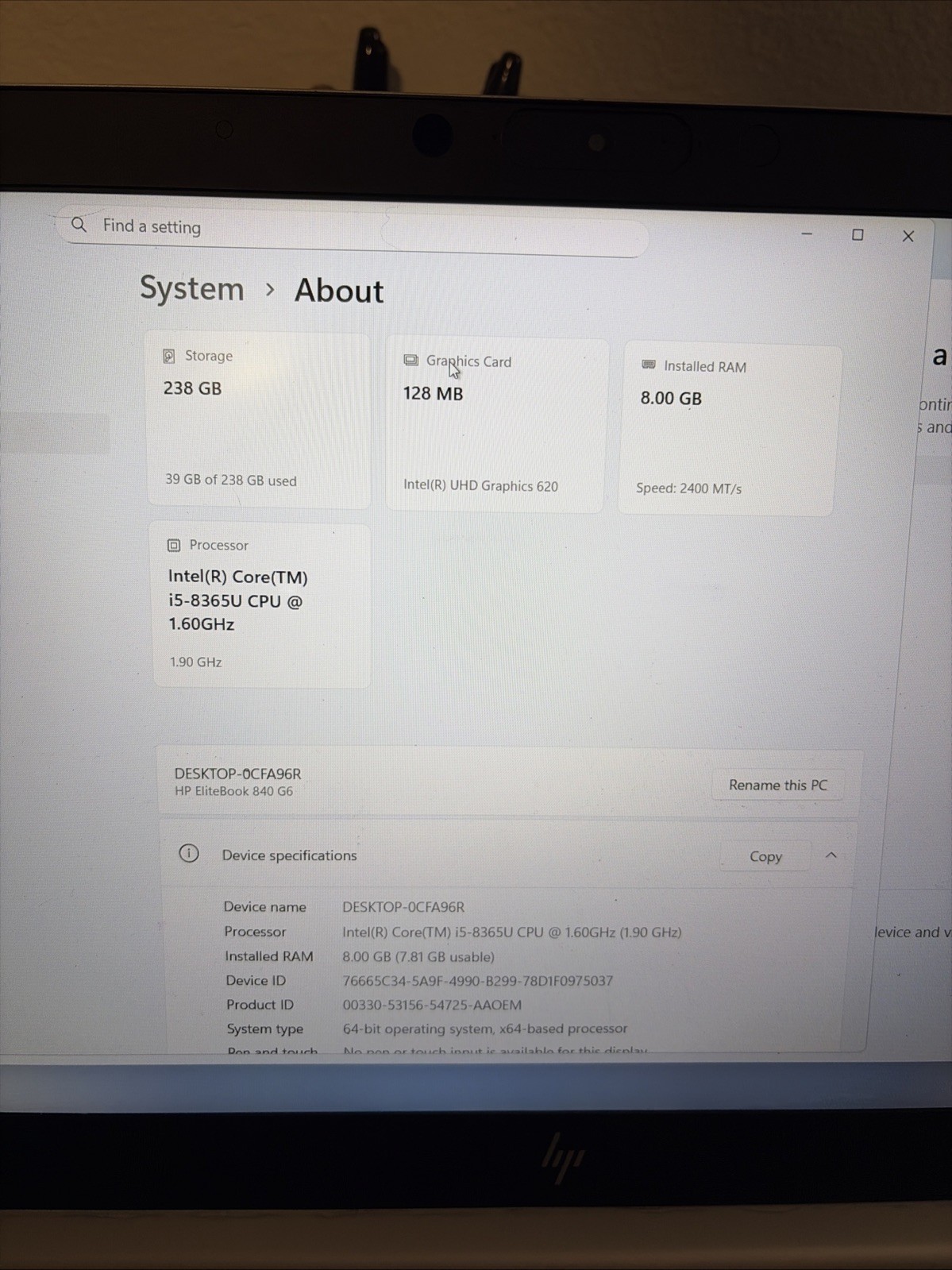Click the 1.90 GHz processor speed
Viewport: 952px width, 1270px height.
195,662
